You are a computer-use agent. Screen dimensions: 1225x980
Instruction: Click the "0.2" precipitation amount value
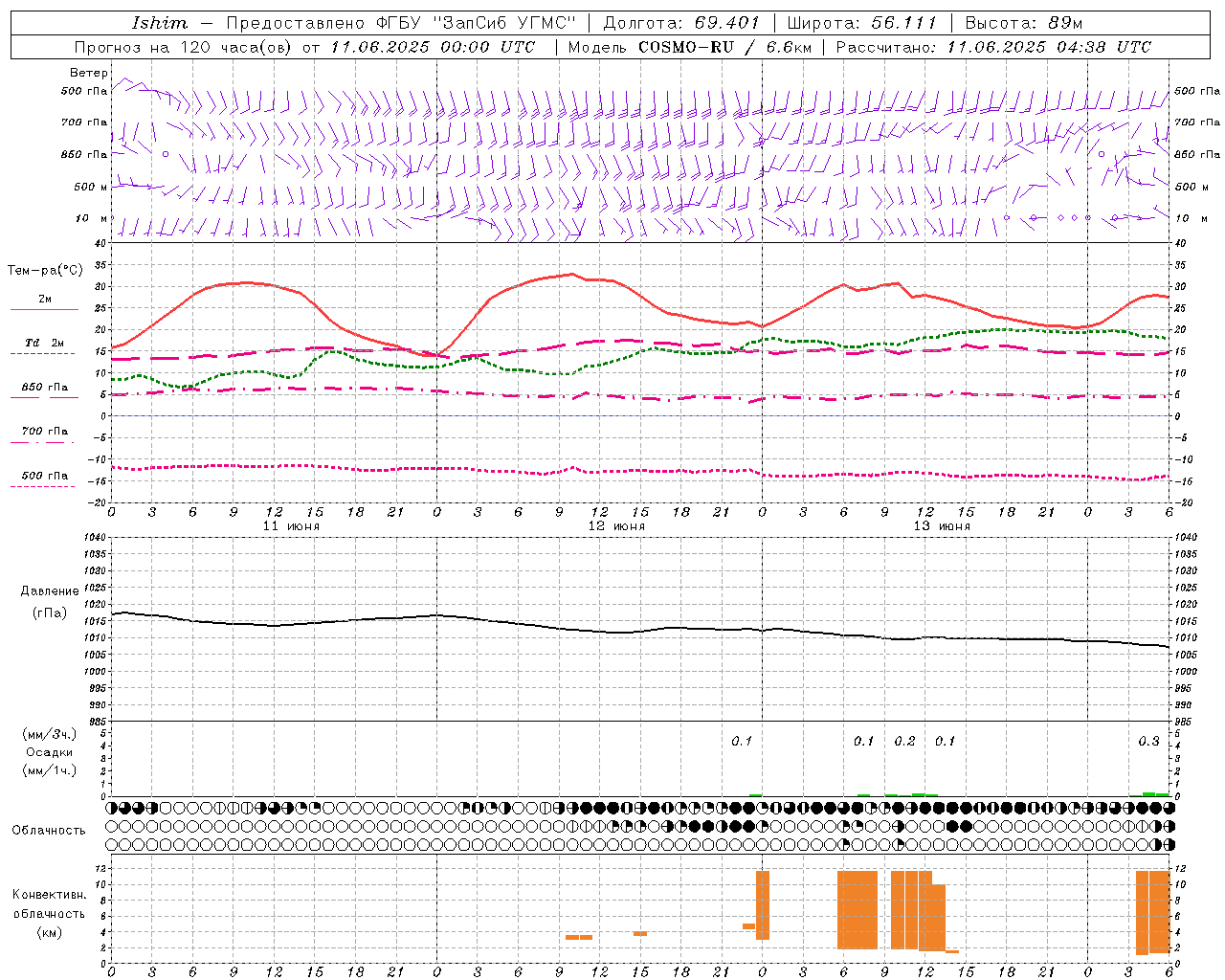[904, 741]
